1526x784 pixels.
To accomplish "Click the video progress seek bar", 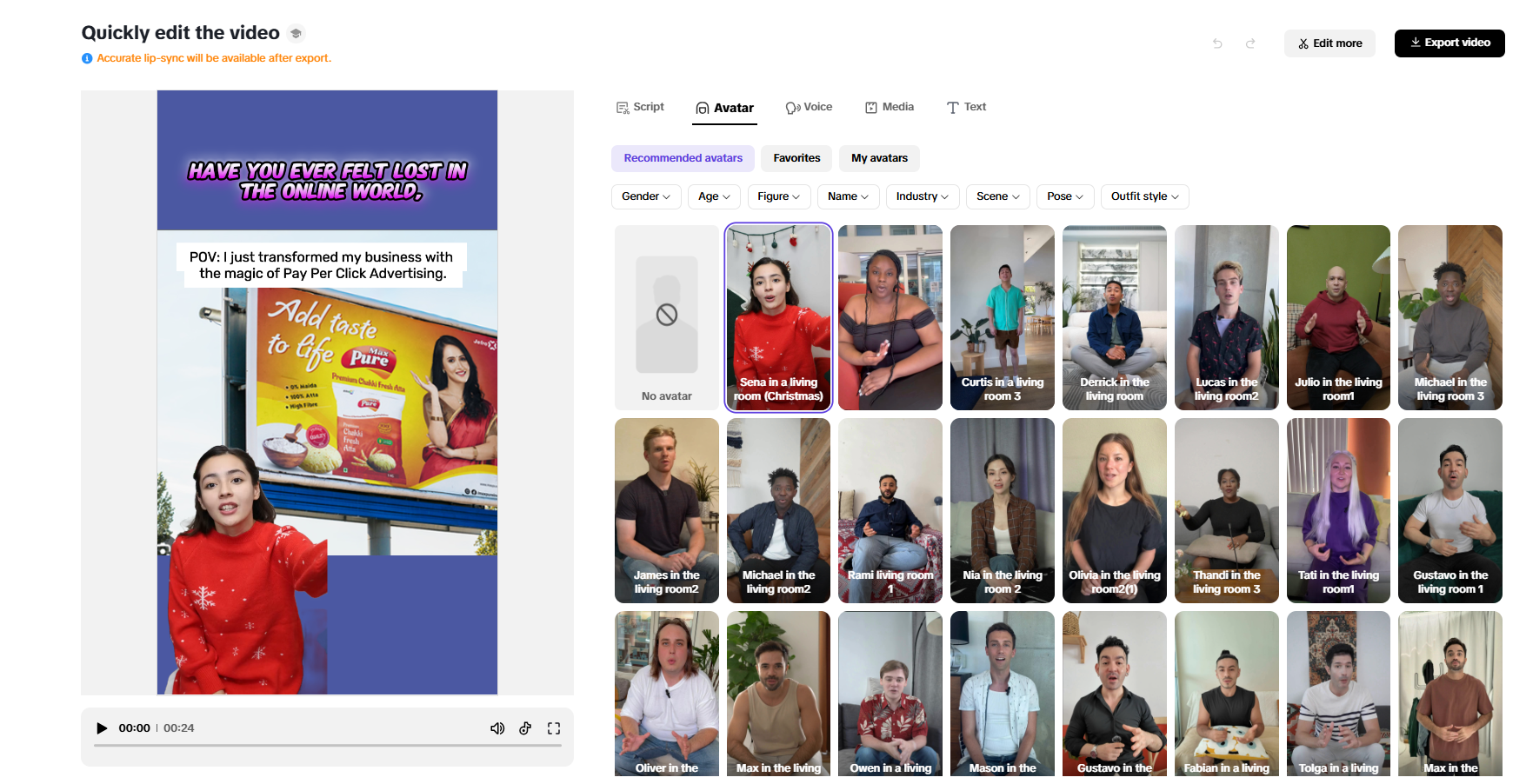I will click(x=328, y=745).
